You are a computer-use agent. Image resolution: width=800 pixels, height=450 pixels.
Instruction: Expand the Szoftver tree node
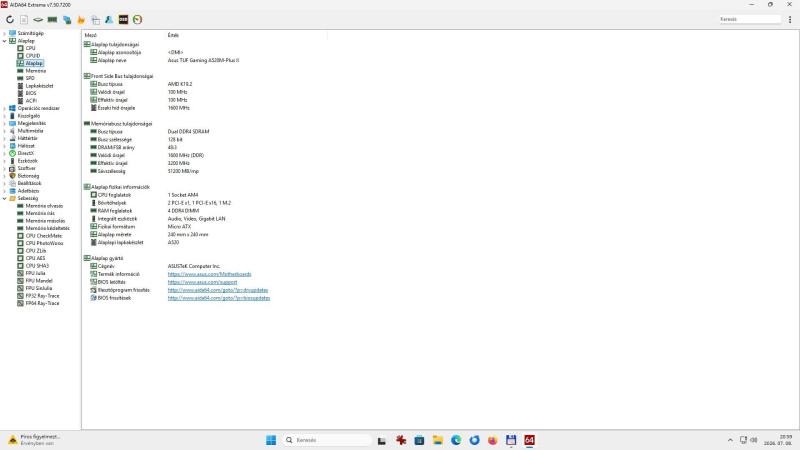coord(5,168)
